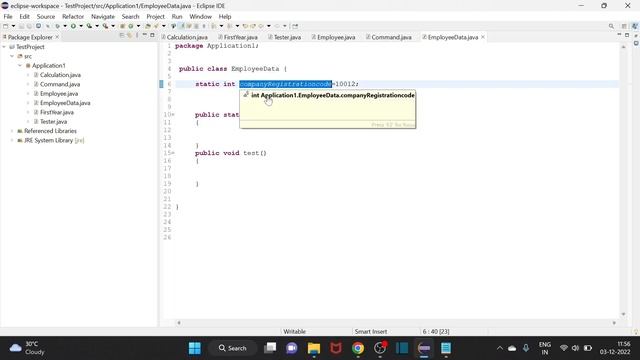Open the File menu
640x360 pixels.
tap(8, 16)
